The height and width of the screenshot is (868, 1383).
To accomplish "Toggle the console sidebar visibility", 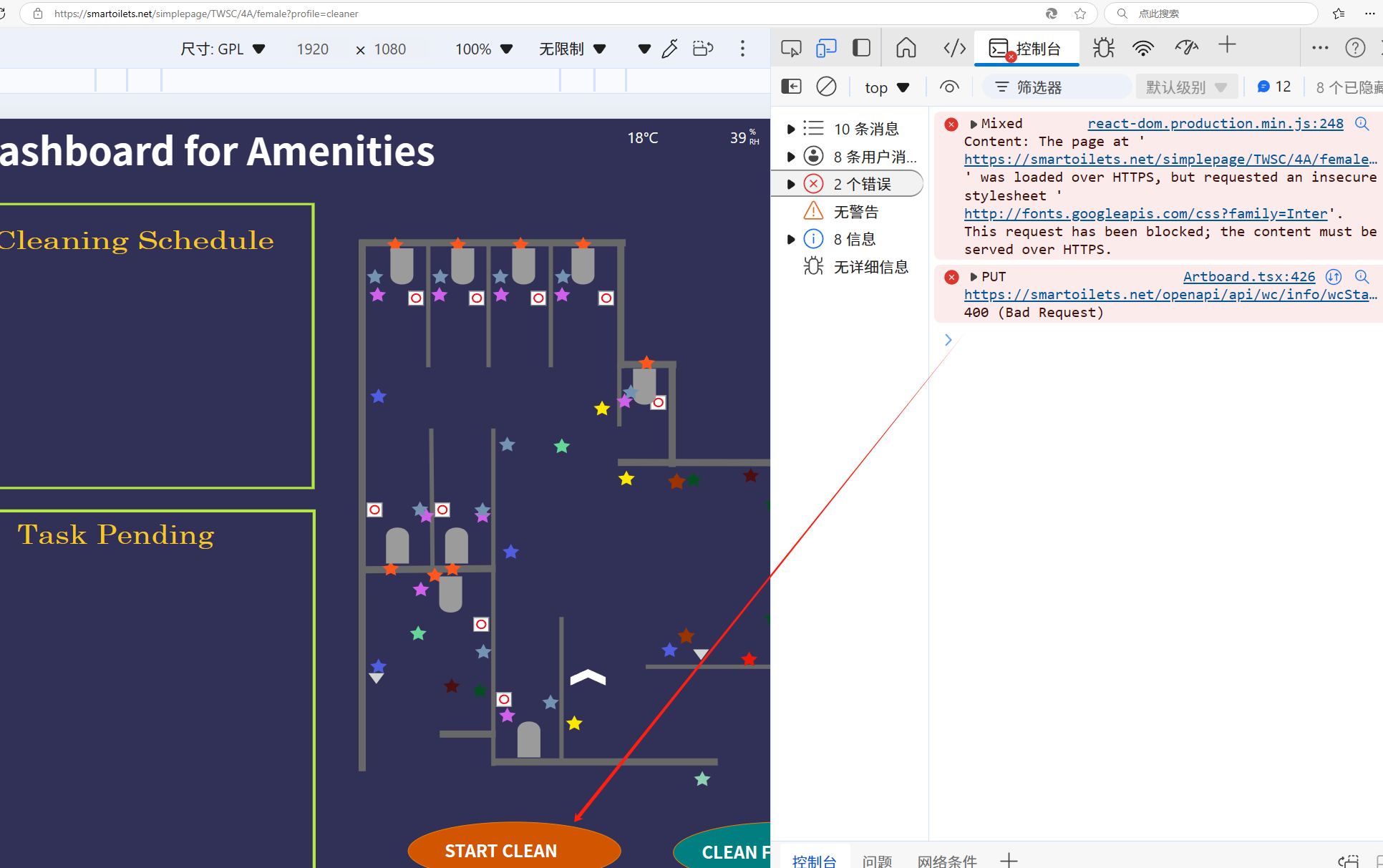I will pos(791,87).
